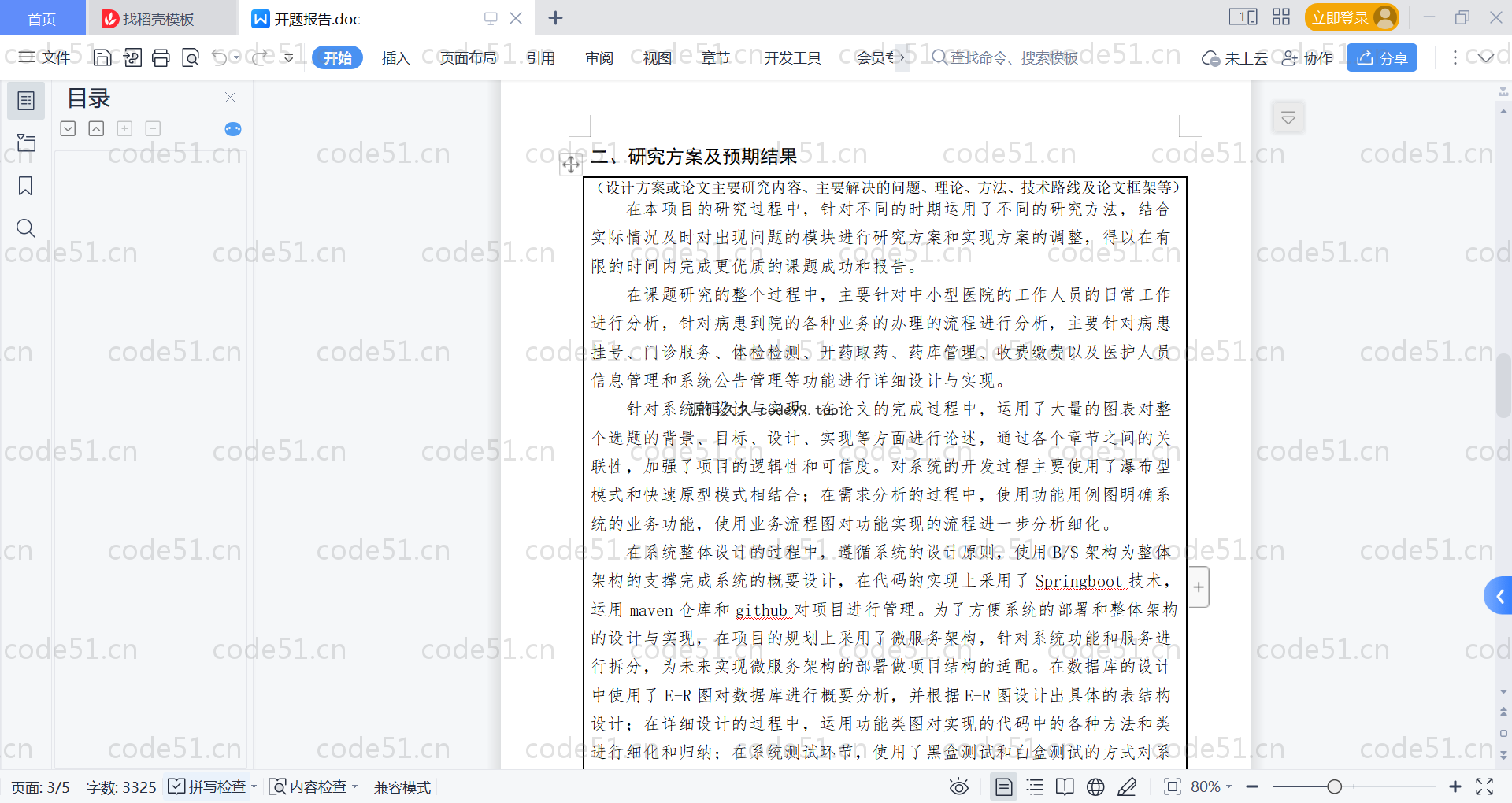This screenshot has height=803, width=1512.
Task: Open the find/search sidebar icon
Action: [26, 228]
